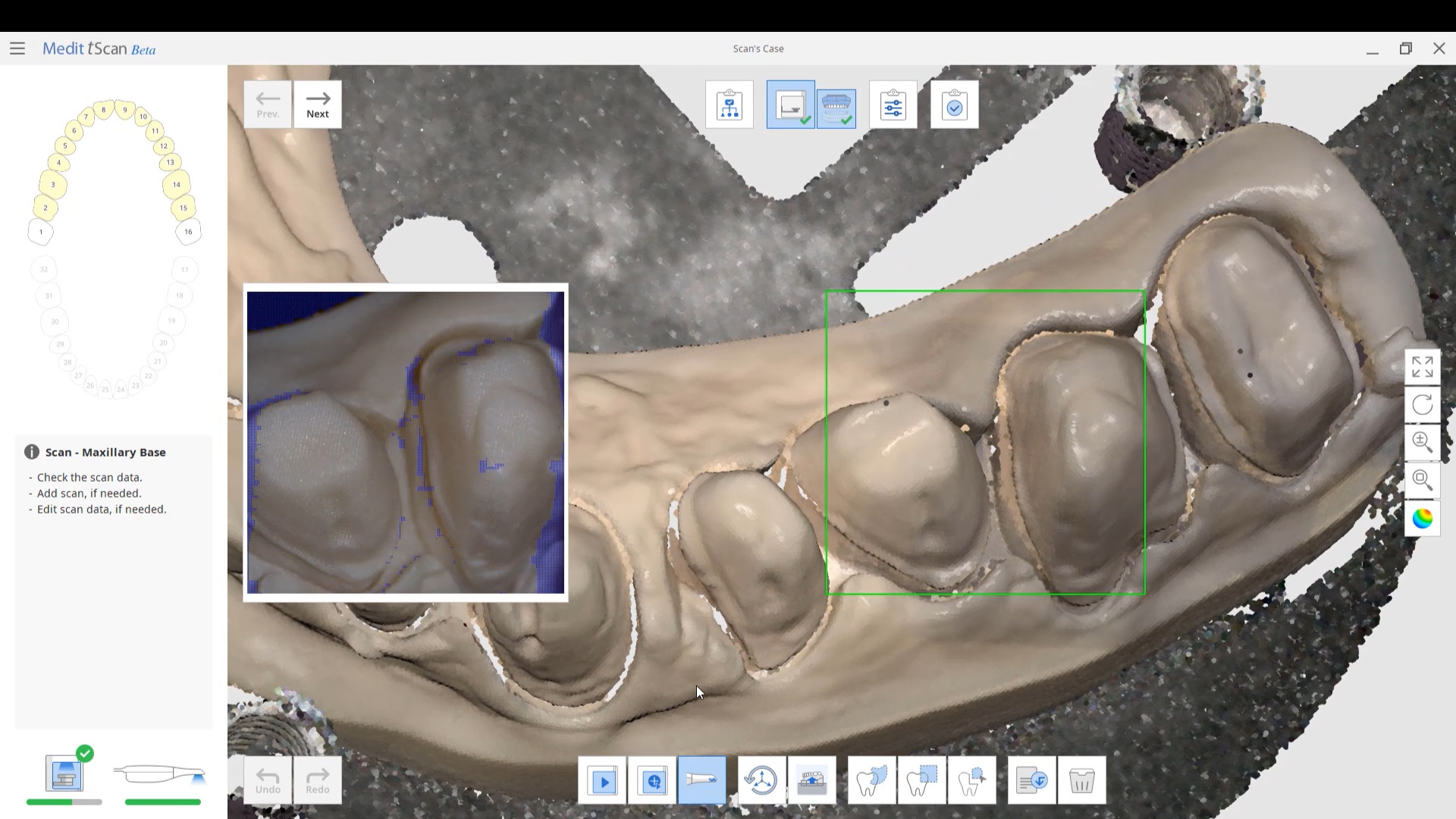Select the Maxillary Base scan stage icon
Screen dimensions: 1456x819
pos(790,105)
